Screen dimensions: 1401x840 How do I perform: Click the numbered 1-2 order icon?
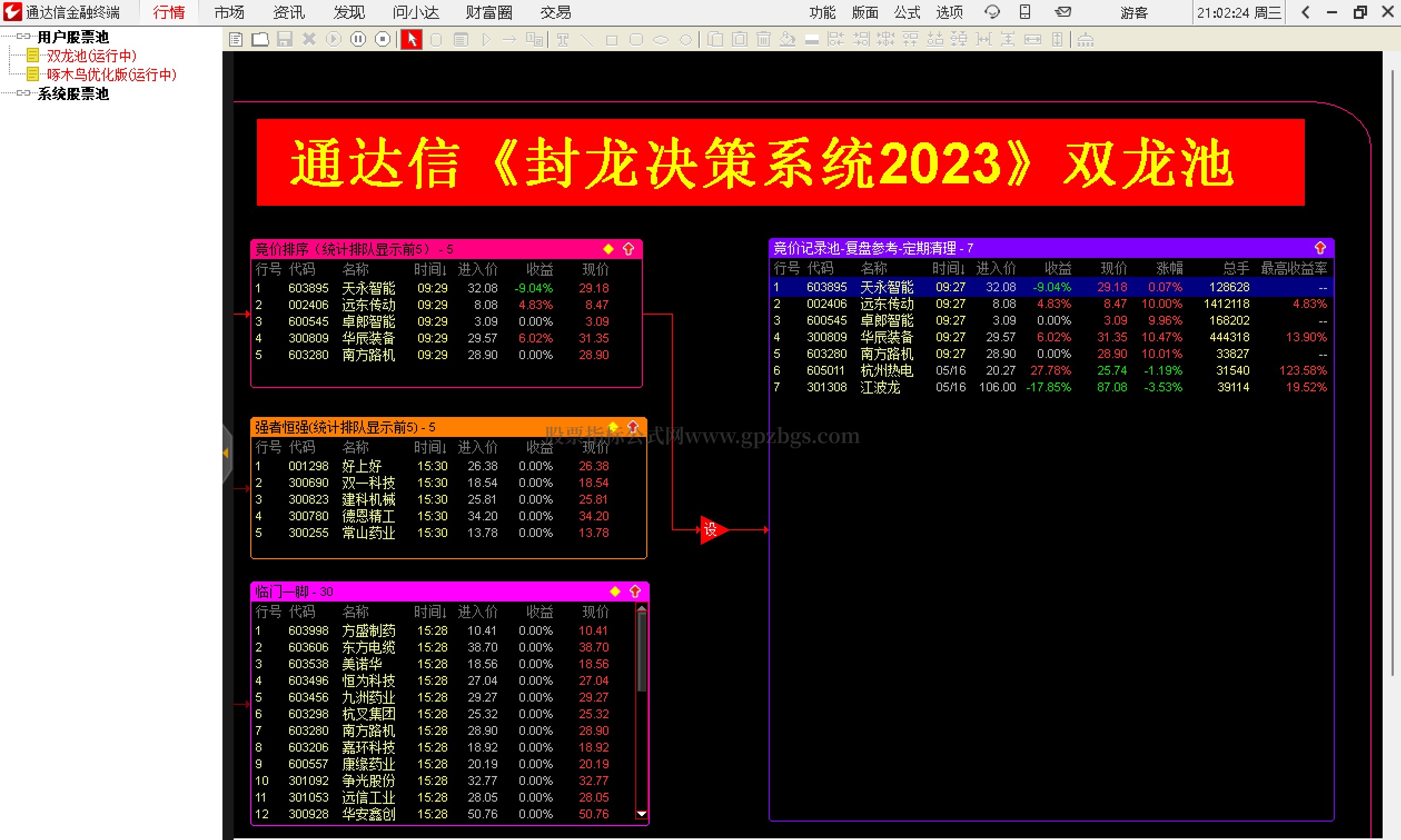534,39
